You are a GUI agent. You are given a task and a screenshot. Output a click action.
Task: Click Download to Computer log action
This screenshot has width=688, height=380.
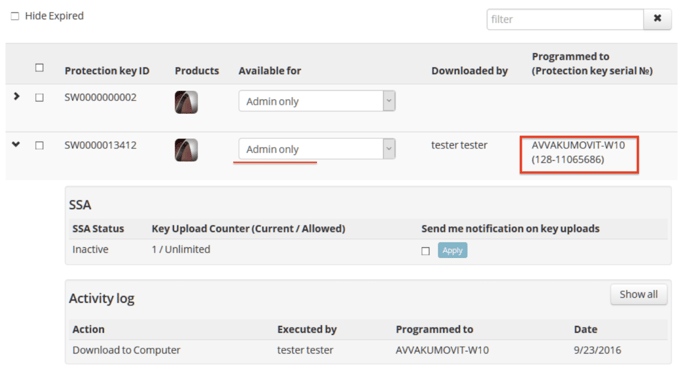coord(126,350)
